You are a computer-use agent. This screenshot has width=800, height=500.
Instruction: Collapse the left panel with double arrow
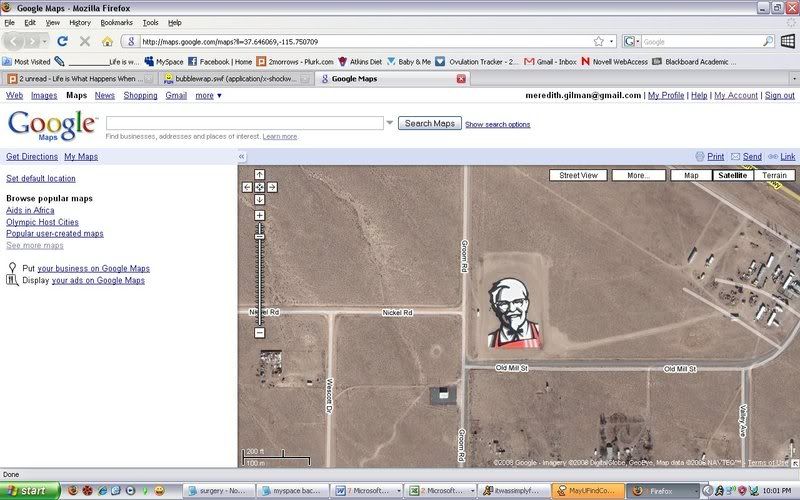click(242, 157)
